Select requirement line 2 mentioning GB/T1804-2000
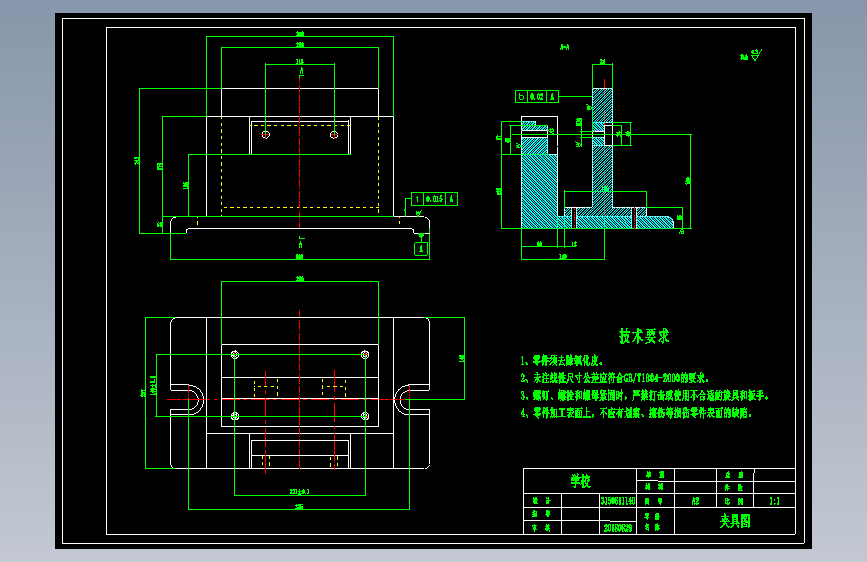This screenshot has width=867, height=562. (x=614, y=378)
